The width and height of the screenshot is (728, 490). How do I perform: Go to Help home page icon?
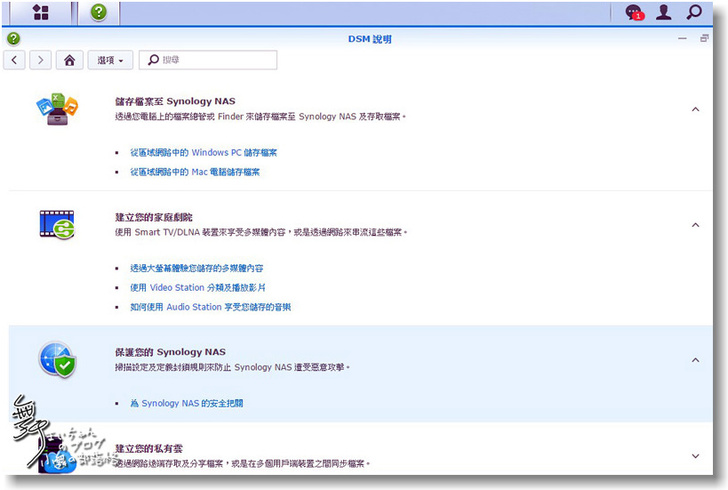[x=69, y=60]
